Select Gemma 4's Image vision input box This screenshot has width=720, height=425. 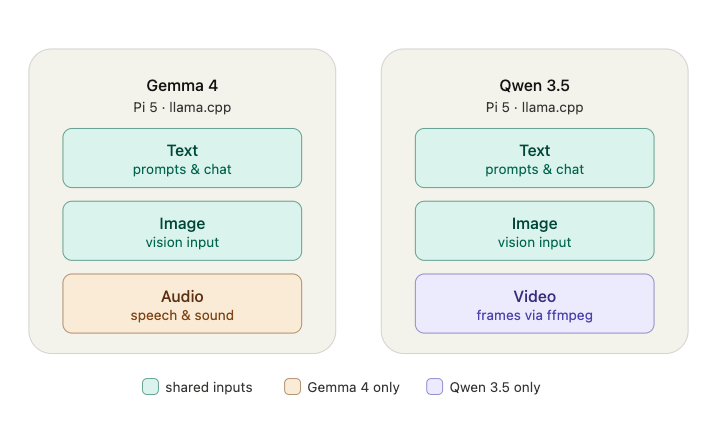[182, 231]
